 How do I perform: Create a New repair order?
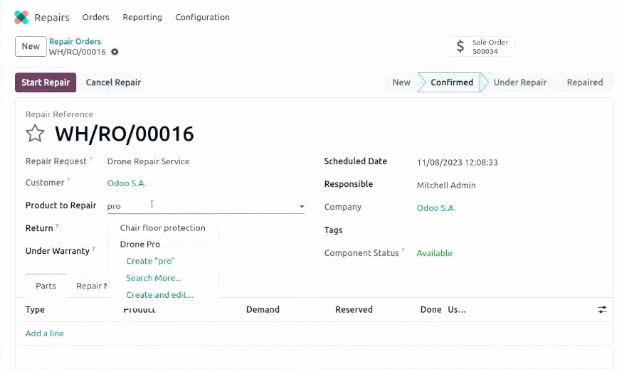click(31, 46)
